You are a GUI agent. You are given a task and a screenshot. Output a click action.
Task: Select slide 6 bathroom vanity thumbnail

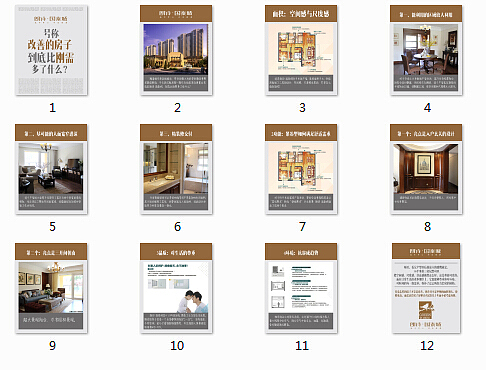tap(176, 169)
